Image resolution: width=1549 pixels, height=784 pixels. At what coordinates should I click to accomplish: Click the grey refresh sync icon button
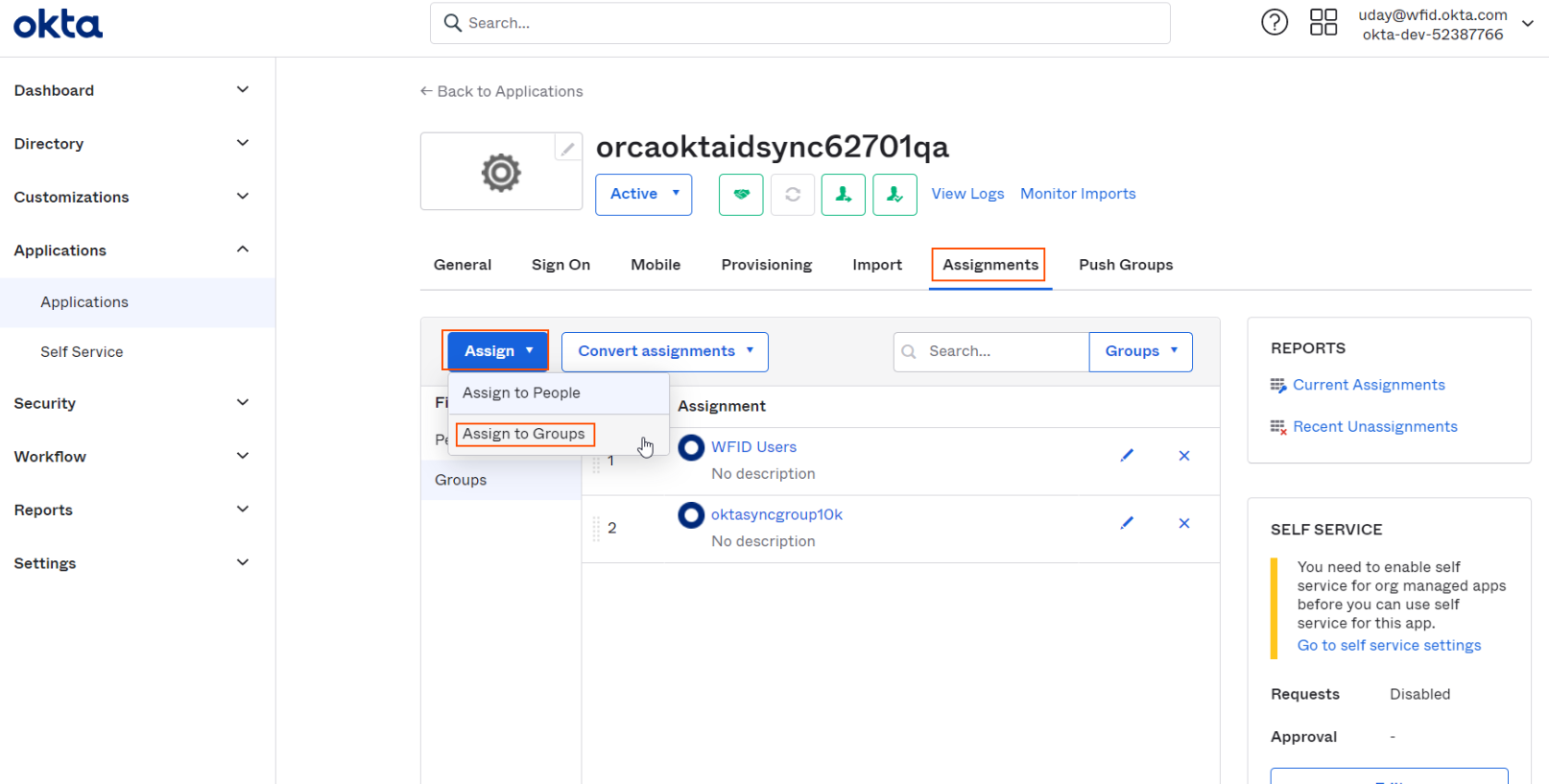793,195
